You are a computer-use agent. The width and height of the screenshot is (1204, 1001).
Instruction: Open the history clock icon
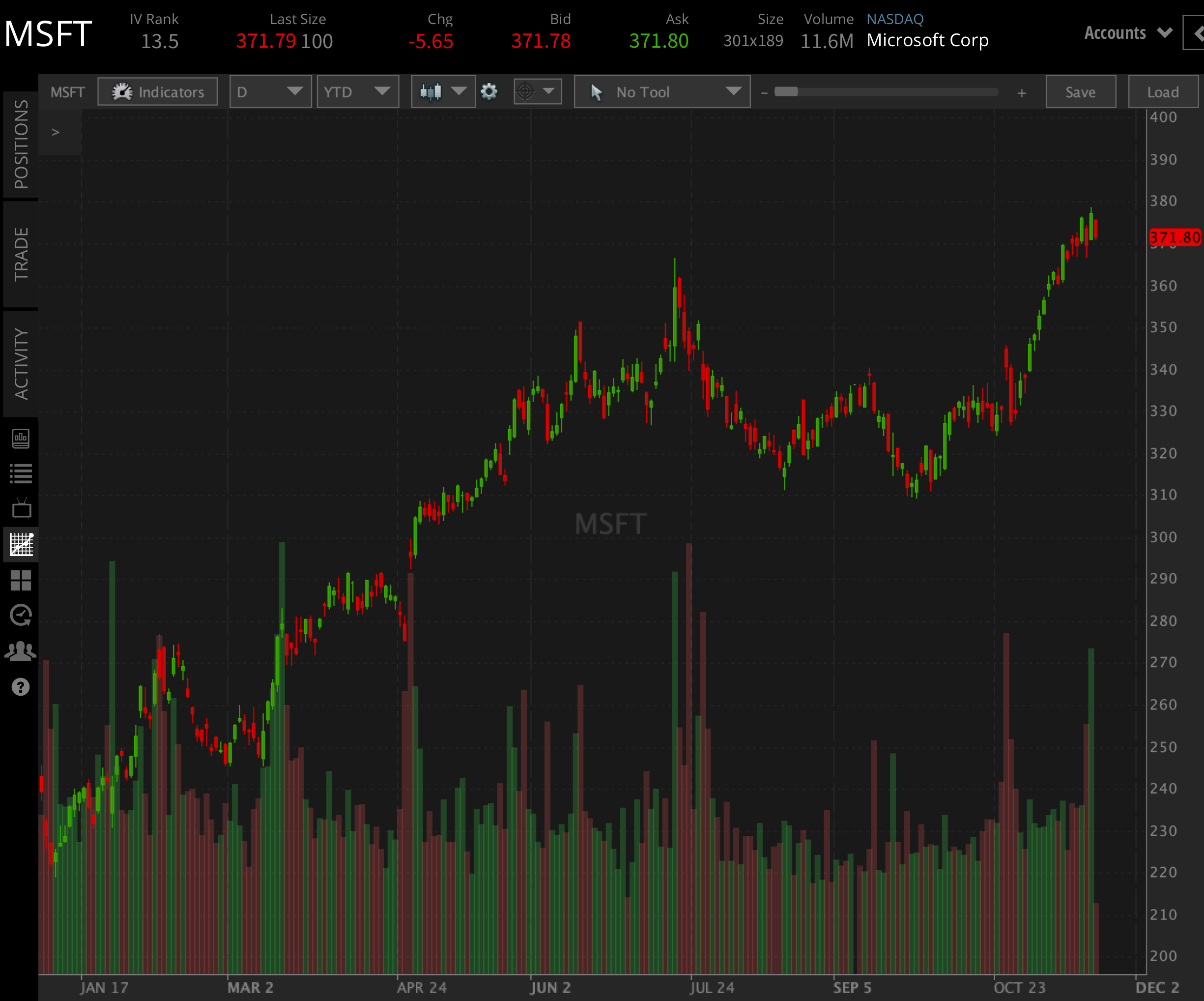[x=21, y=615]
